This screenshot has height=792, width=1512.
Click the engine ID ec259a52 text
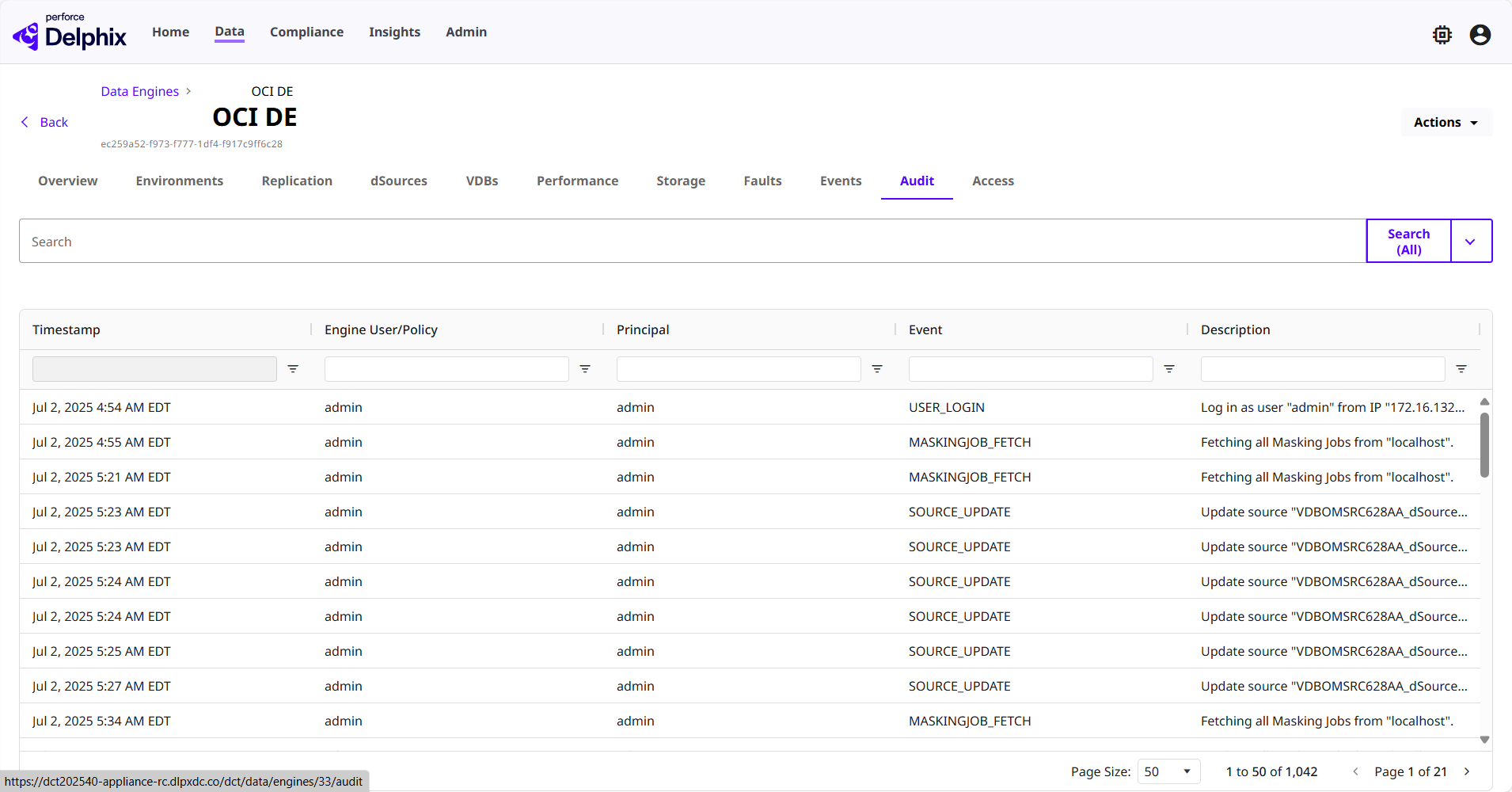point(192,144)
